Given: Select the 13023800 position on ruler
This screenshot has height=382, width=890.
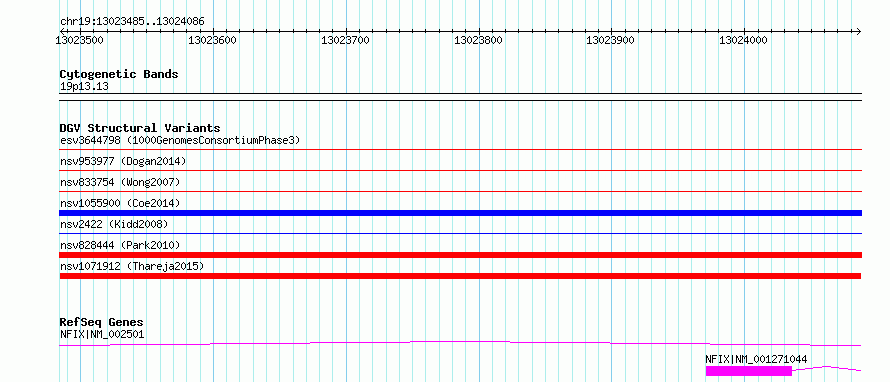Looking at the screenshot, I should [478, 40].
